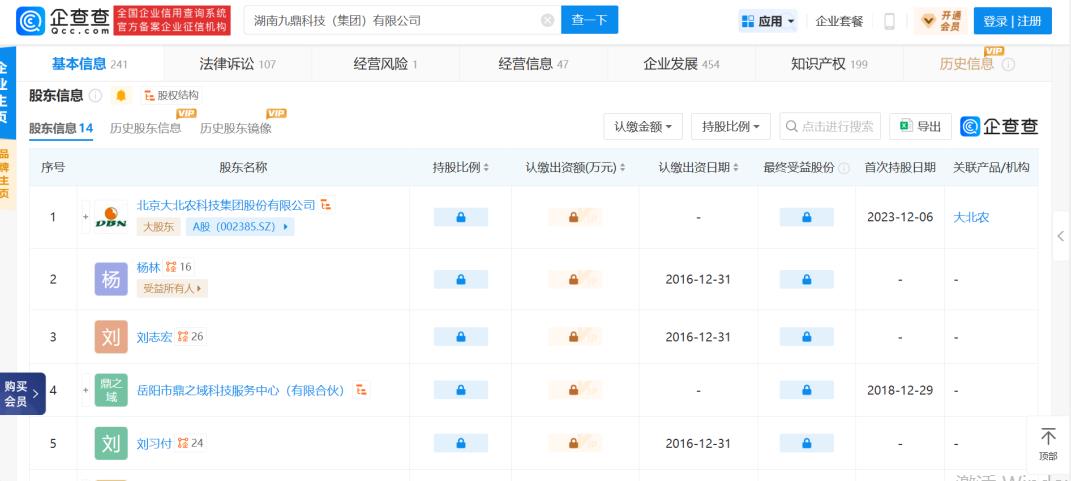1071x481 pixels.
Task: Click 导出 export button
Action: point(921,126)
